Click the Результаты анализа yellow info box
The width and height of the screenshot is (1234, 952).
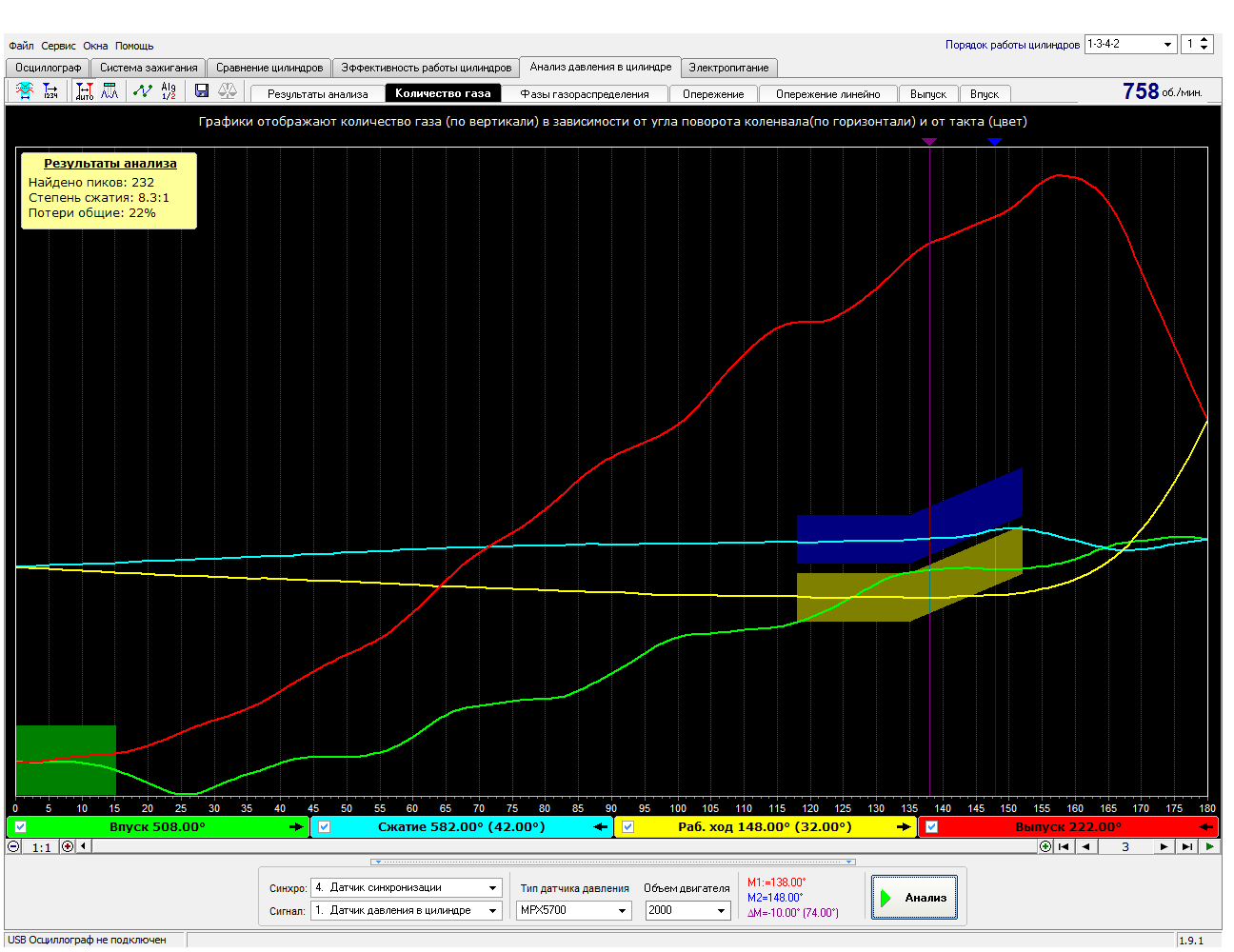[109, 190]
